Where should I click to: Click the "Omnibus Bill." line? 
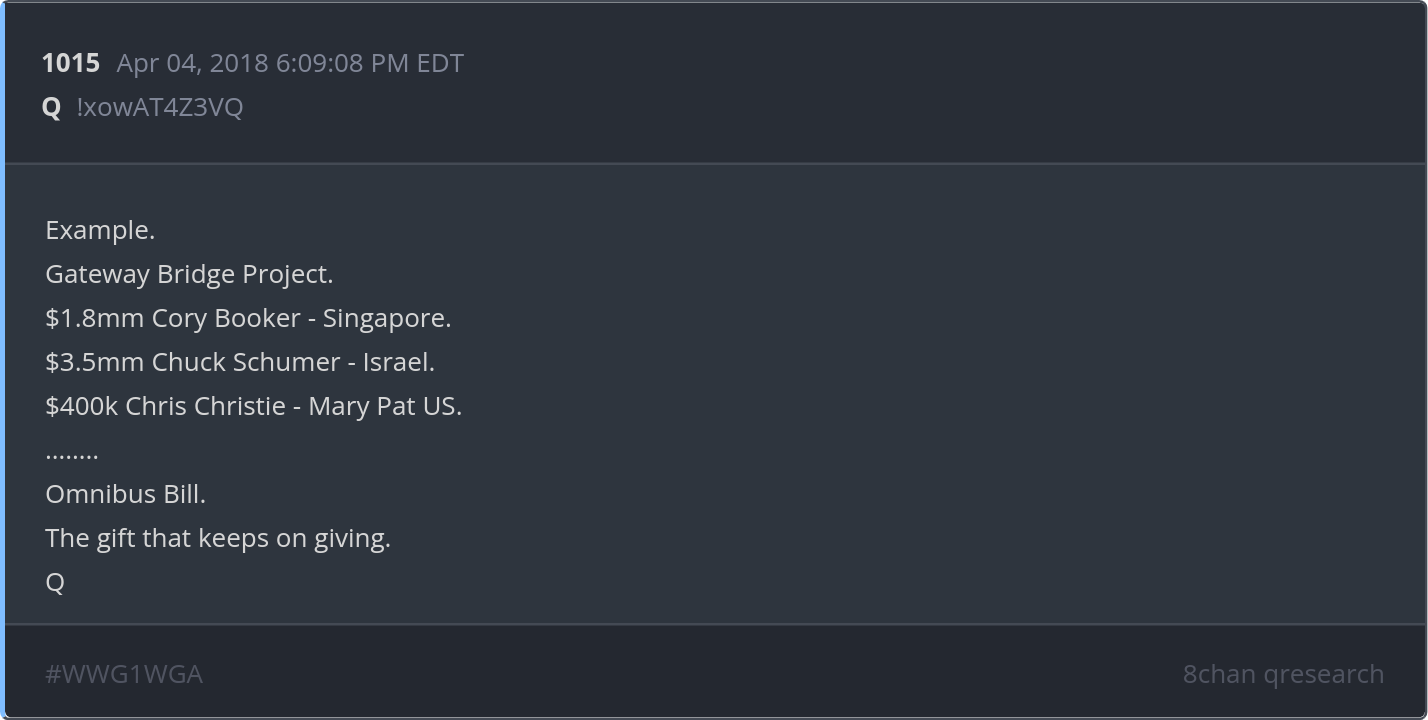pos(125,494)
